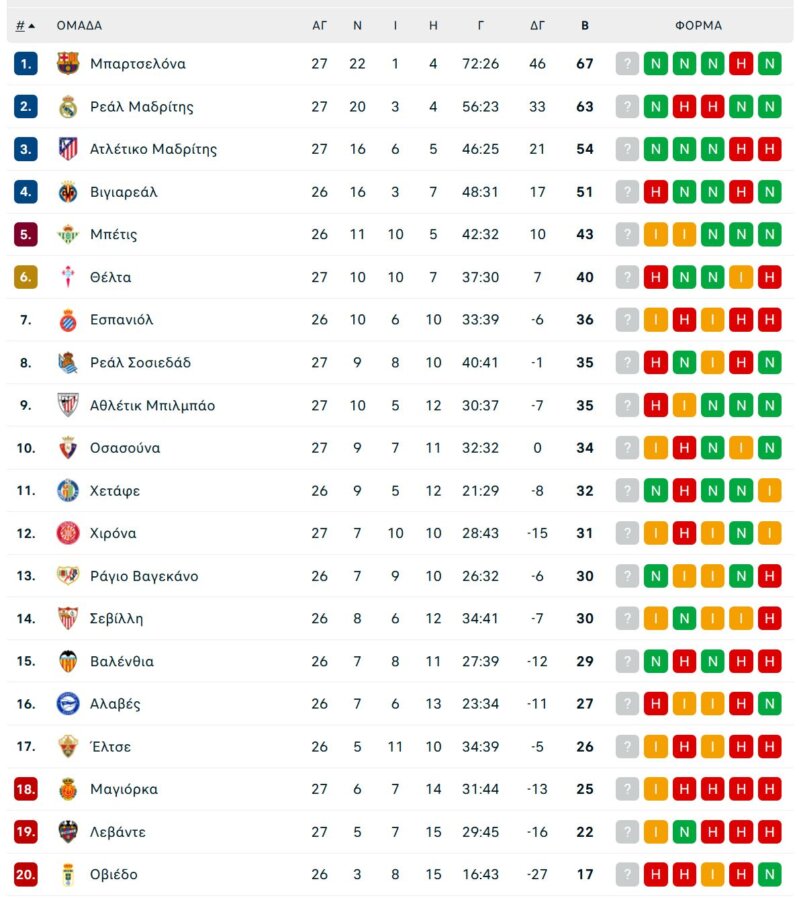The image size is (799, 900).
Task: Click the Oviedo crest at the bottom row
Action: click(x=67, y=874)
